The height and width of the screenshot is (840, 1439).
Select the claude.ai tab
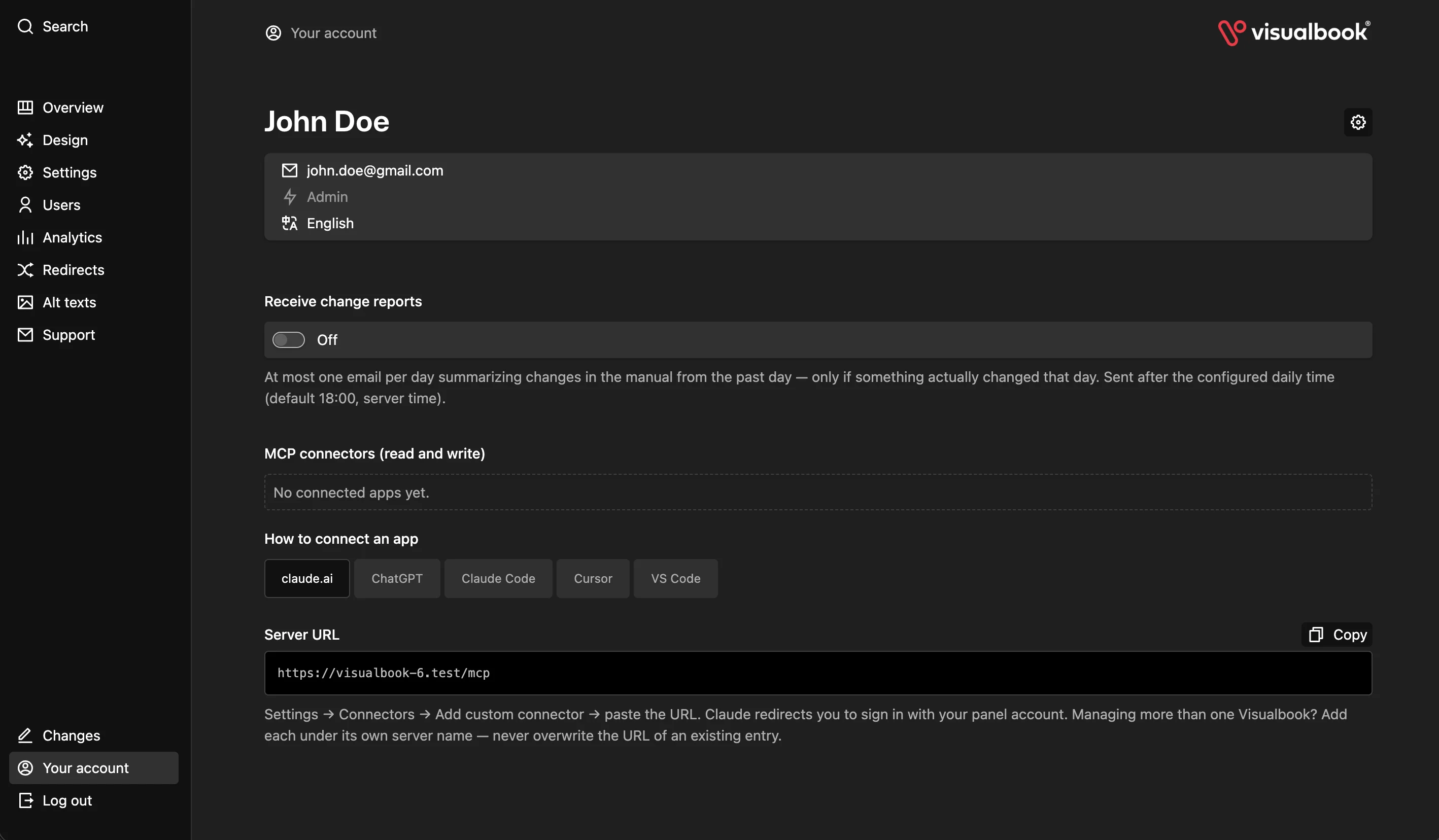[307, 578]
